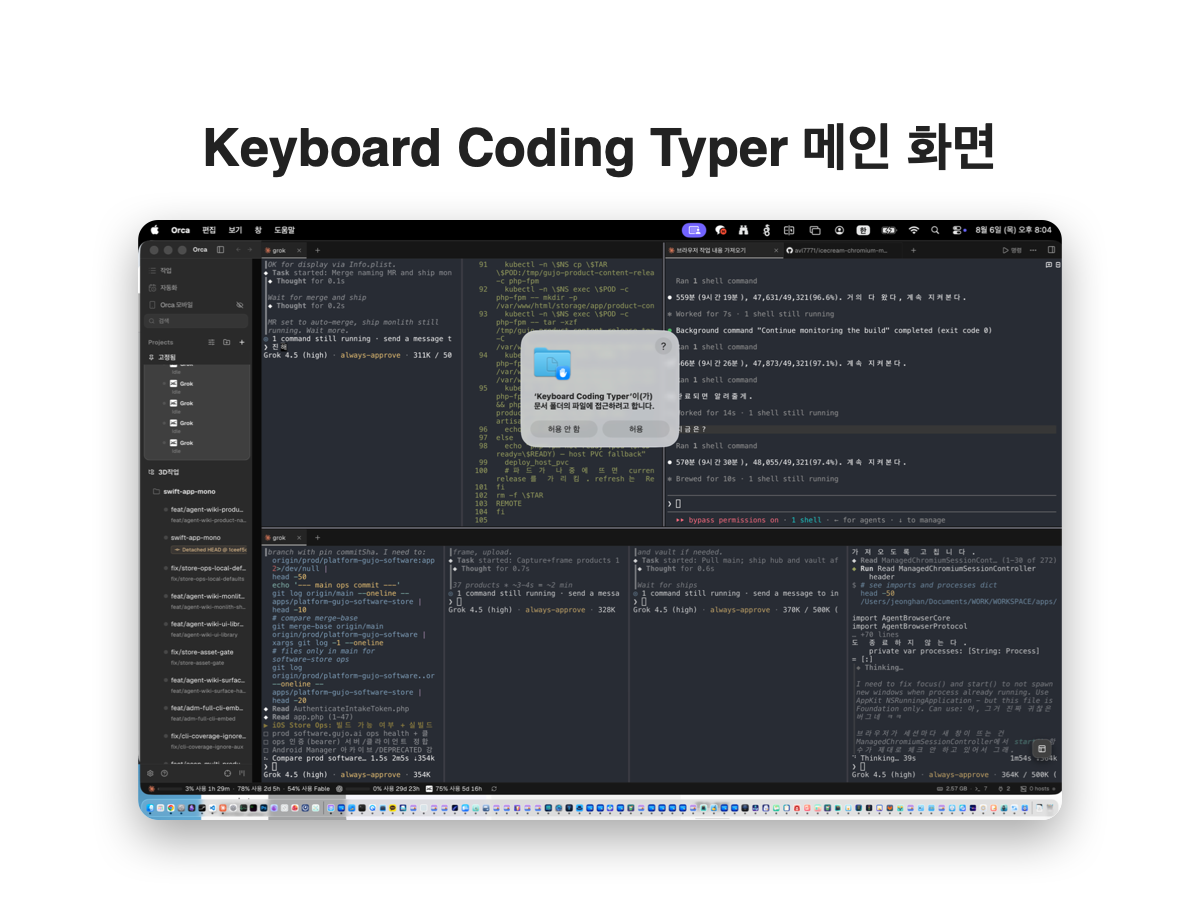
Task: Open the comment icon below right pane toolbar
Action: pos(1047,265)
